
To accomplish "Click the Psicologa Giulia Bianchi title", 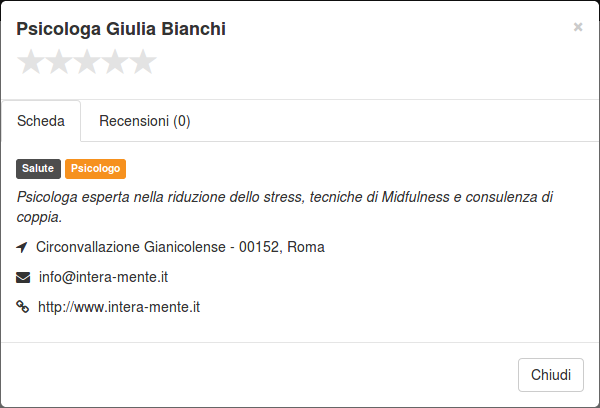I will click(x=121, y=29).
